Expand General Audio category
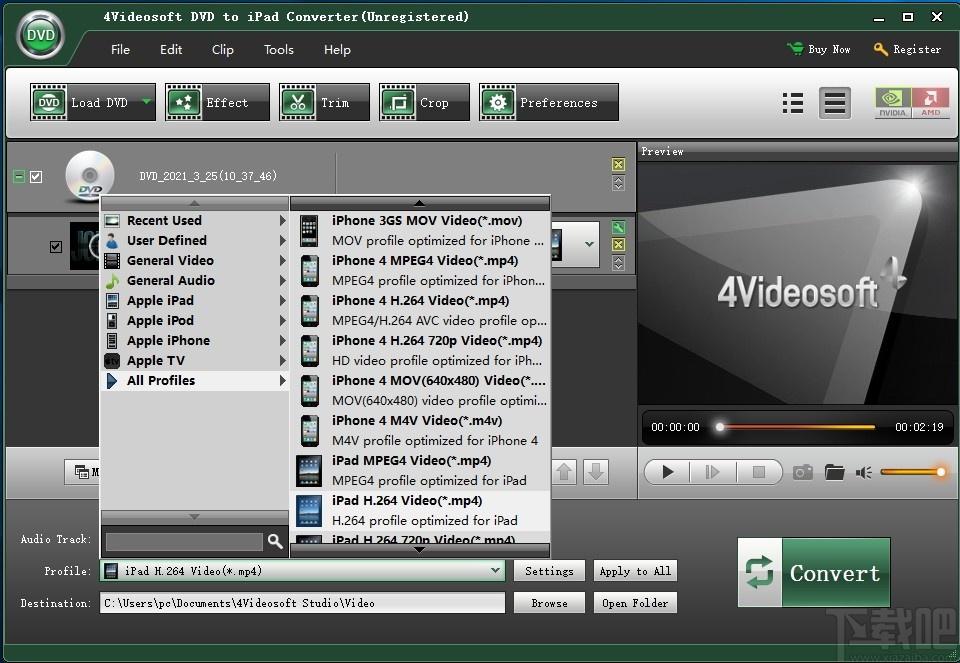This screenshot has width=960, height=663. pyautogui.click(x=195, y=280)
